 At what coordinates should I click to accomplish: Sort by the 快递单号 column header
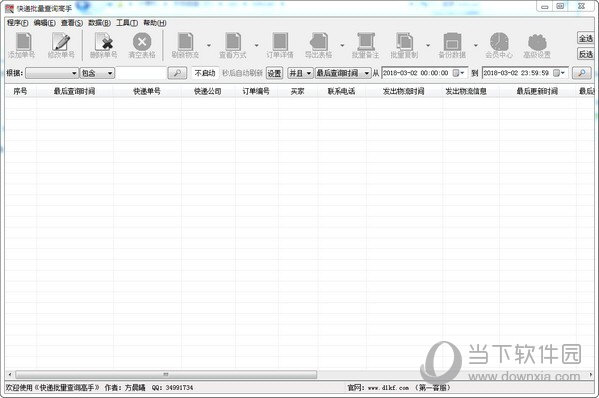[x=147, y=91]
